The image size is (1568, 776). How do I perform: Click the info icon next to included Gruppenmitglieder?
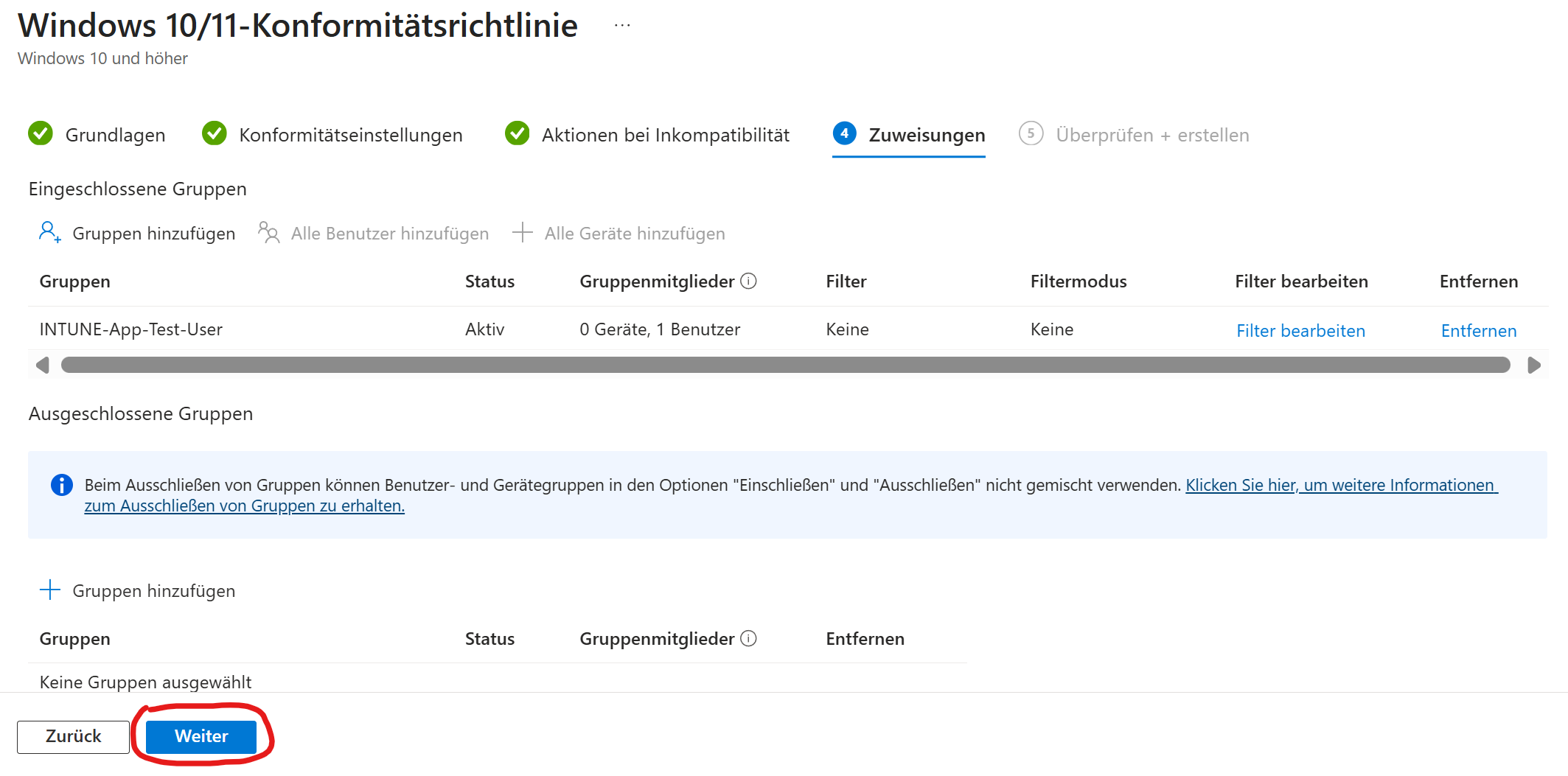748,282
